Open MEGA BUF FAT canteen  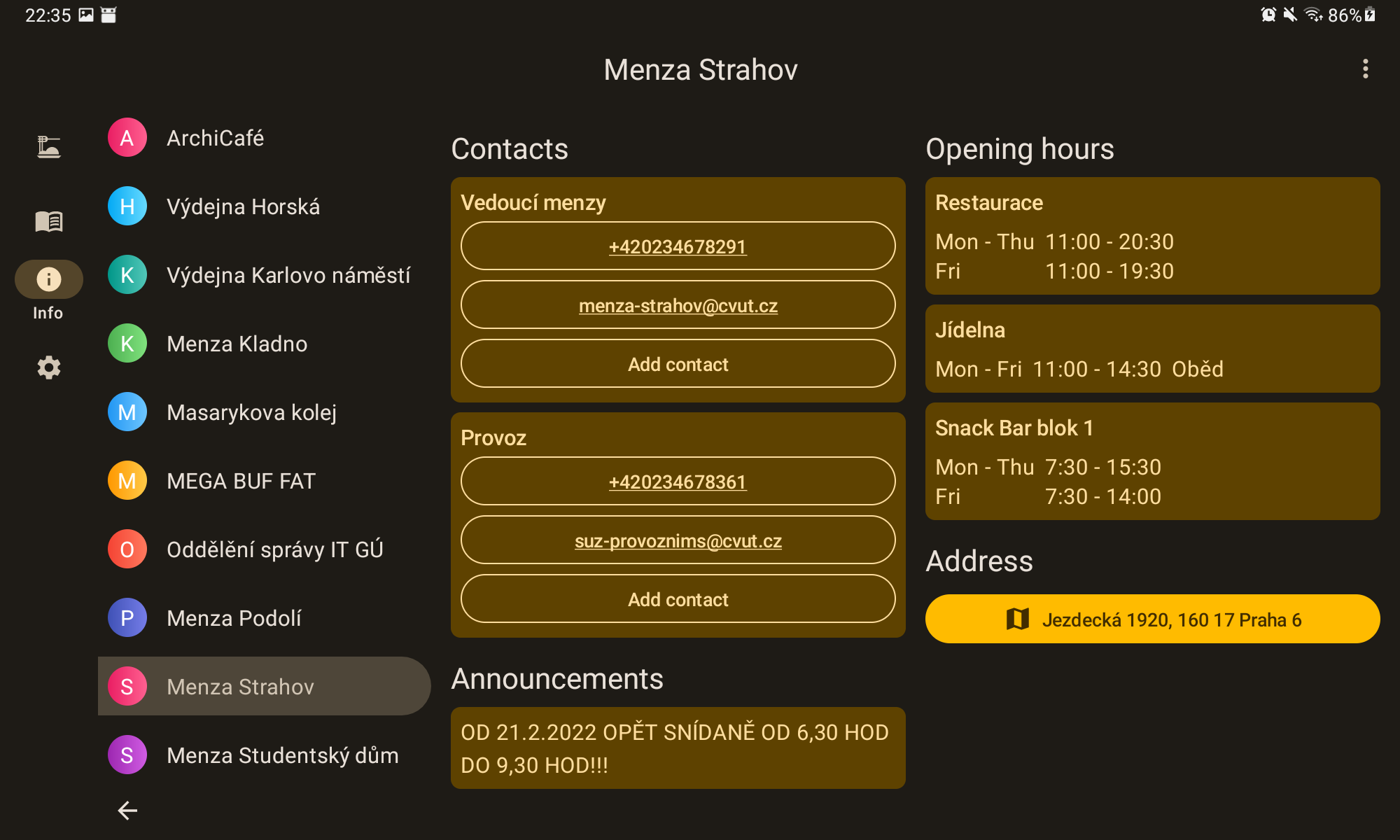pos(241,481)
